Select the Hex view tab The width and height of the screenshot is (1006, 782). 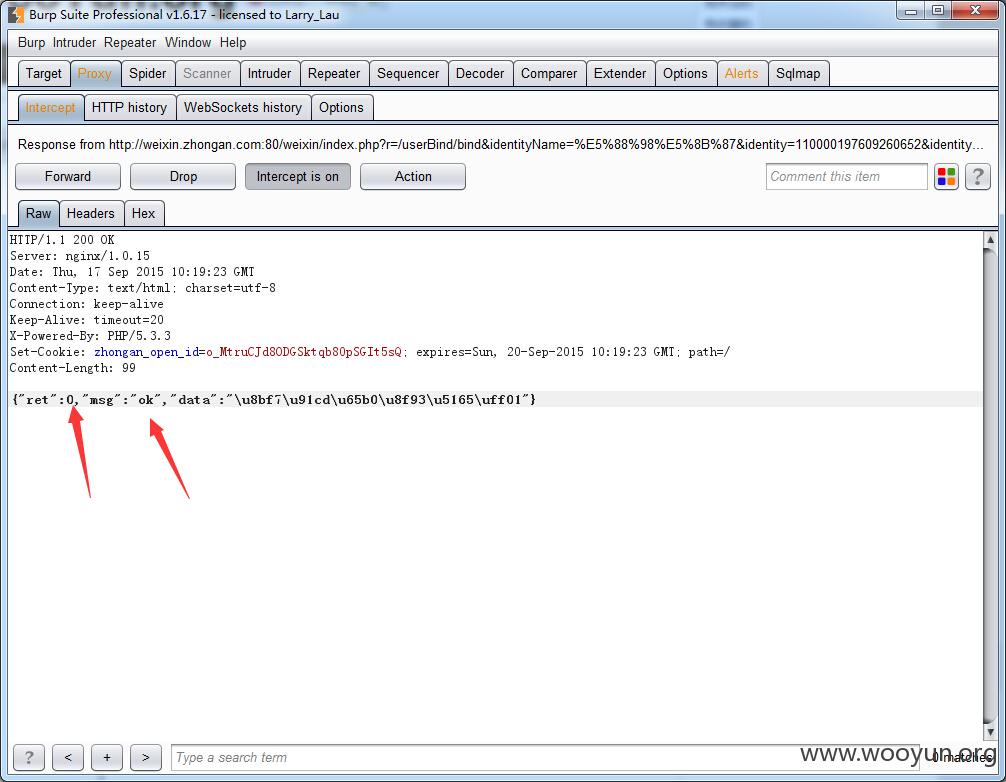click(144, 214)
